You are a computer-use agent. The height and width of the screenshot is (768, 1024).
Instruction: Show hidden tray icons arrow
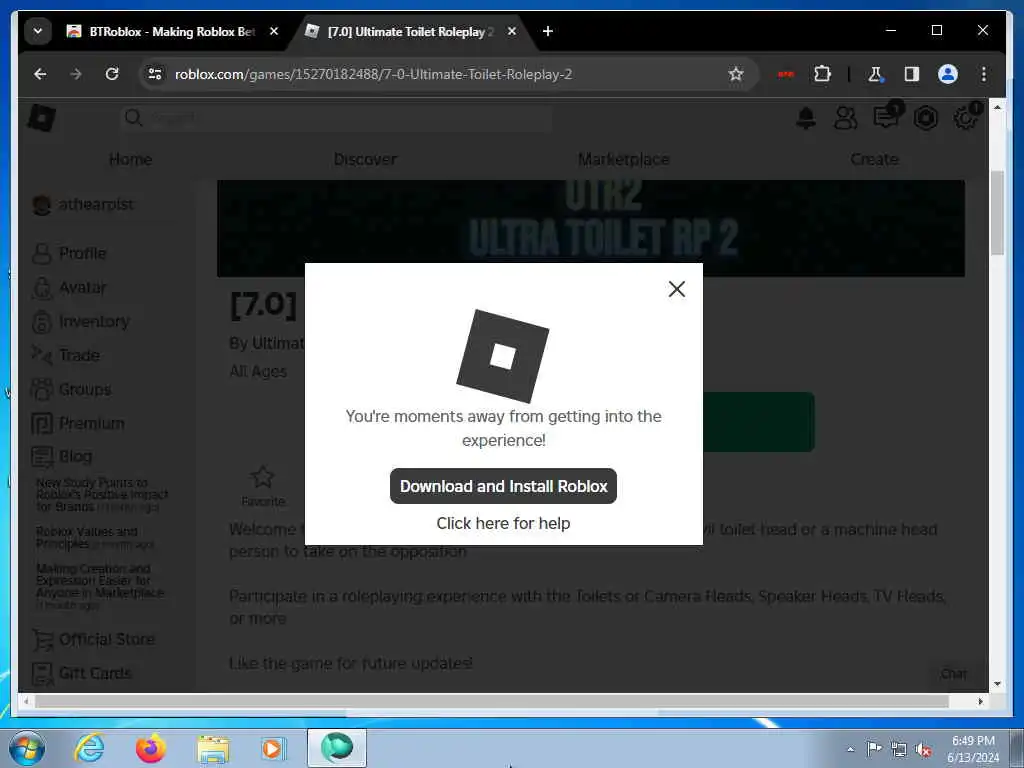pos(850,749)
